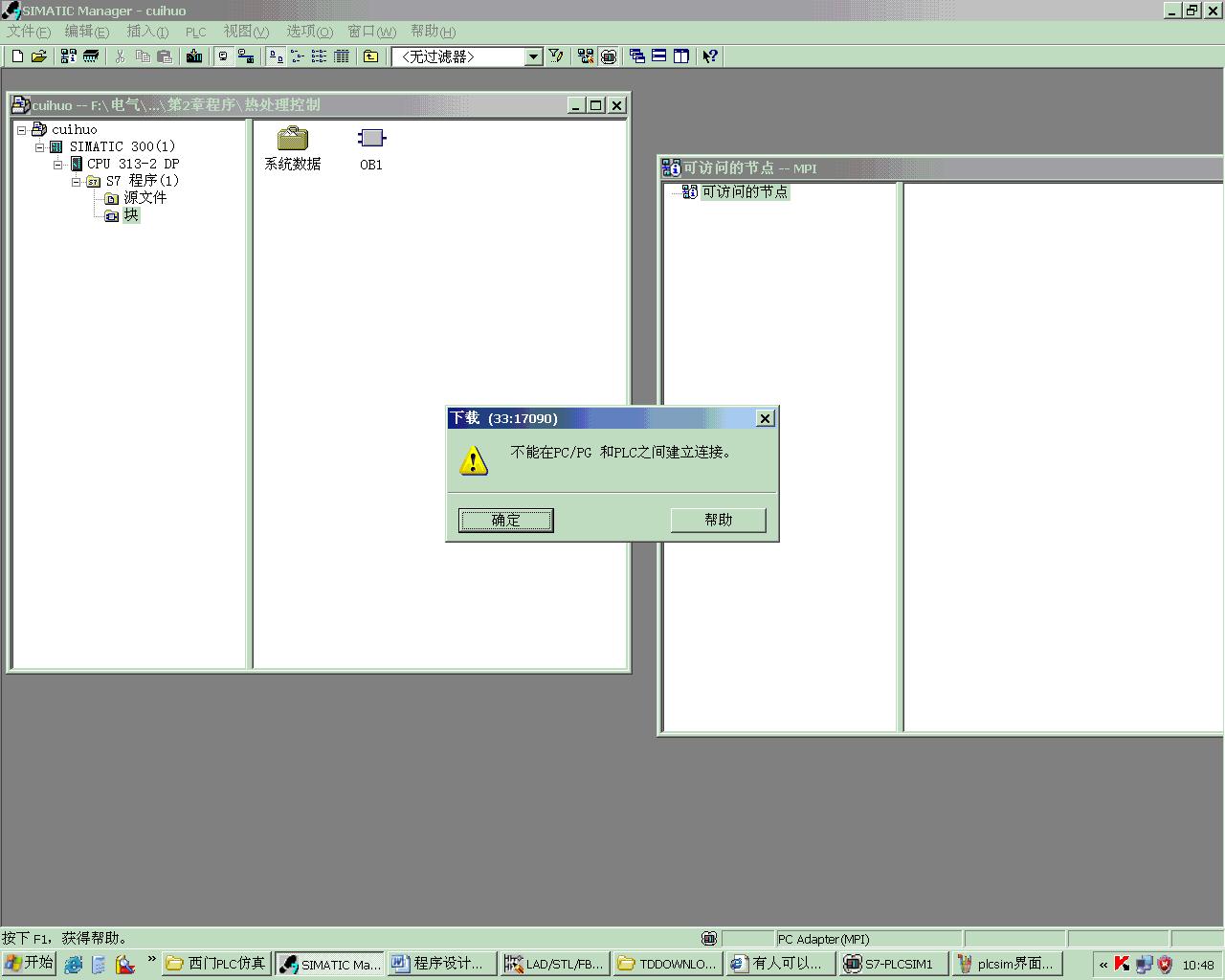
Task: Click the Accessible Nodes toolbar icon
Action: click(69, 56)
